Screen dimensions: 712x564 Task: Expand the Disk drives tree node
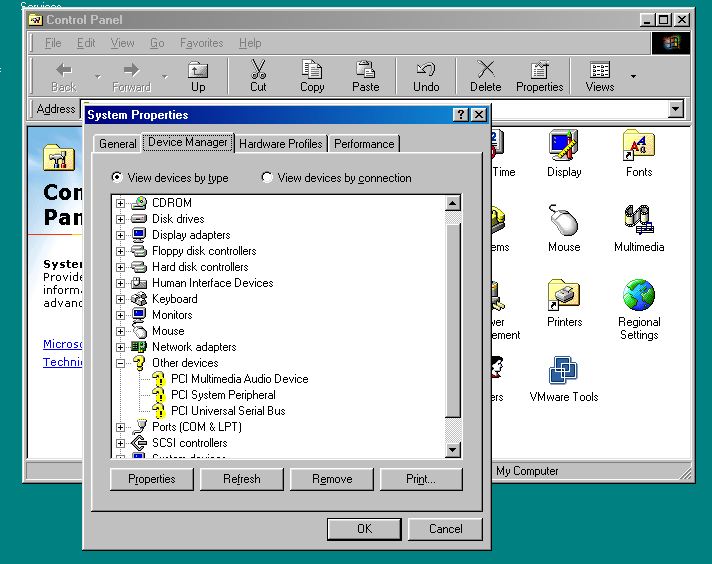120,219
